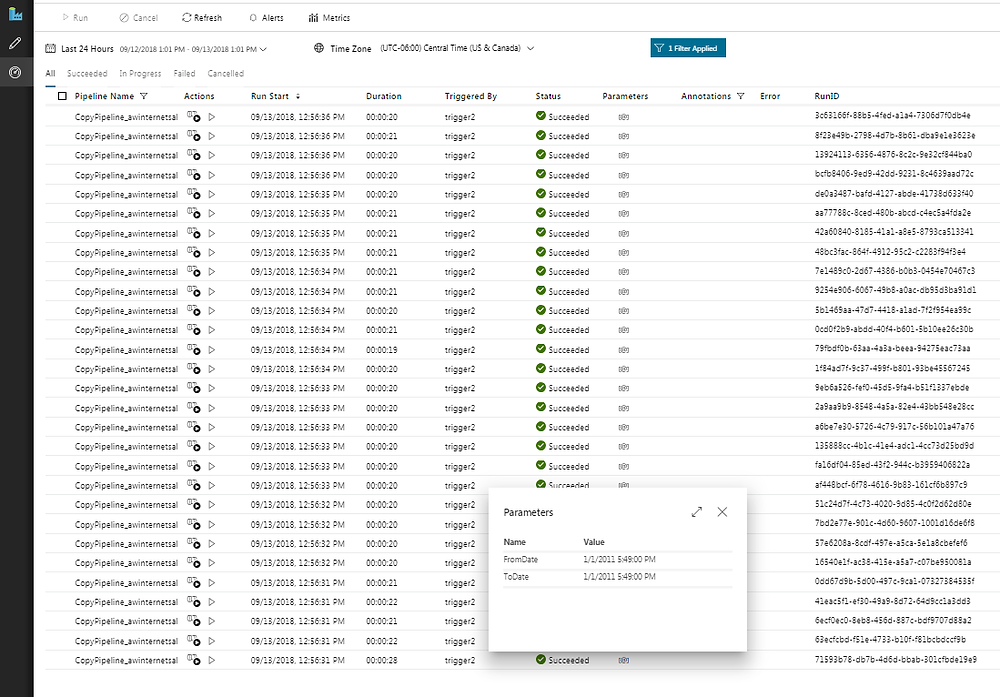Refresh the pipeline runs list
1000x697 pixels.
(x=202, y=18)
